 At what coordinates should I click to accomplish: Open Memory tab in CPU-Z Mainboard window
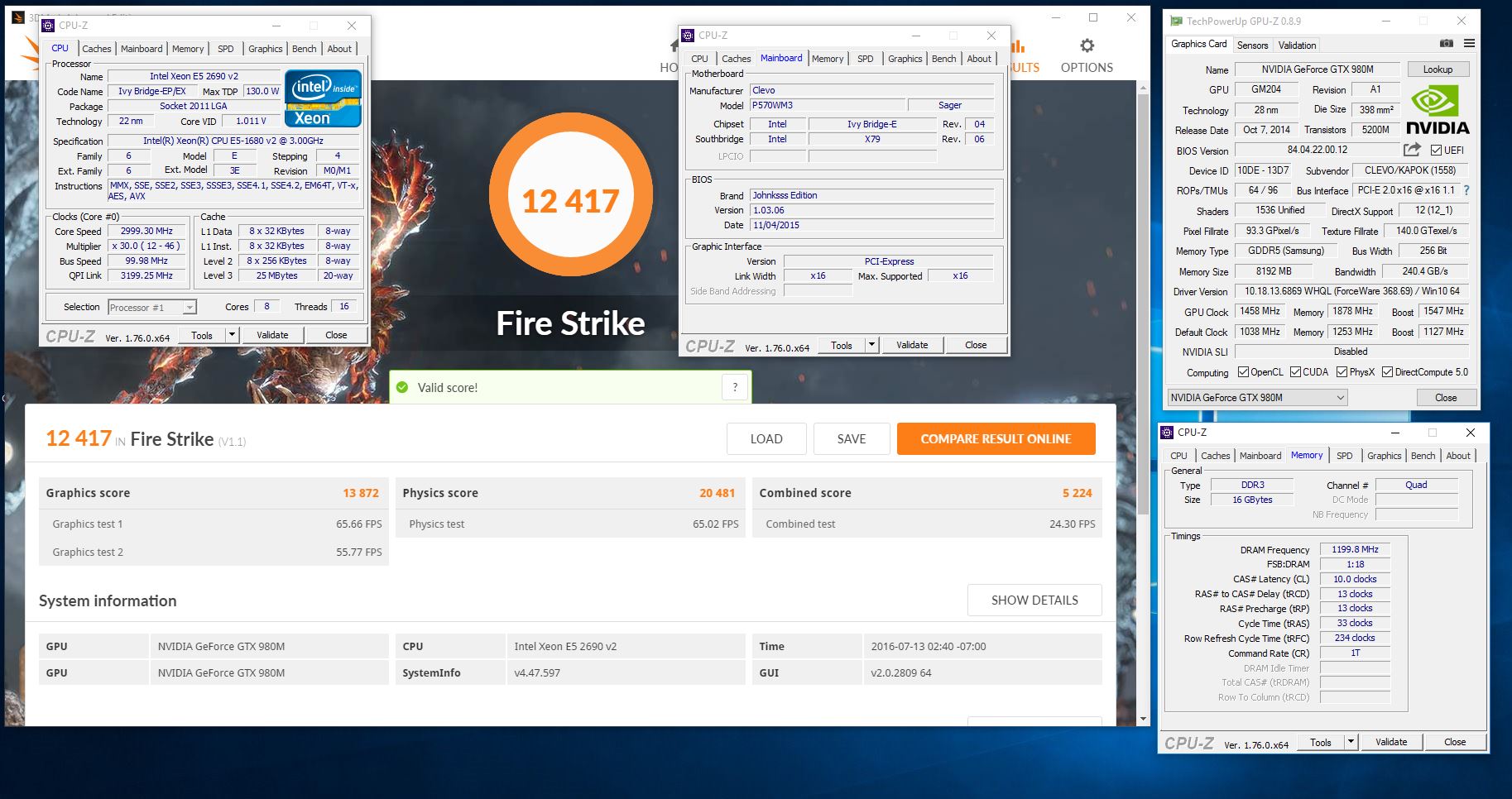828,59
